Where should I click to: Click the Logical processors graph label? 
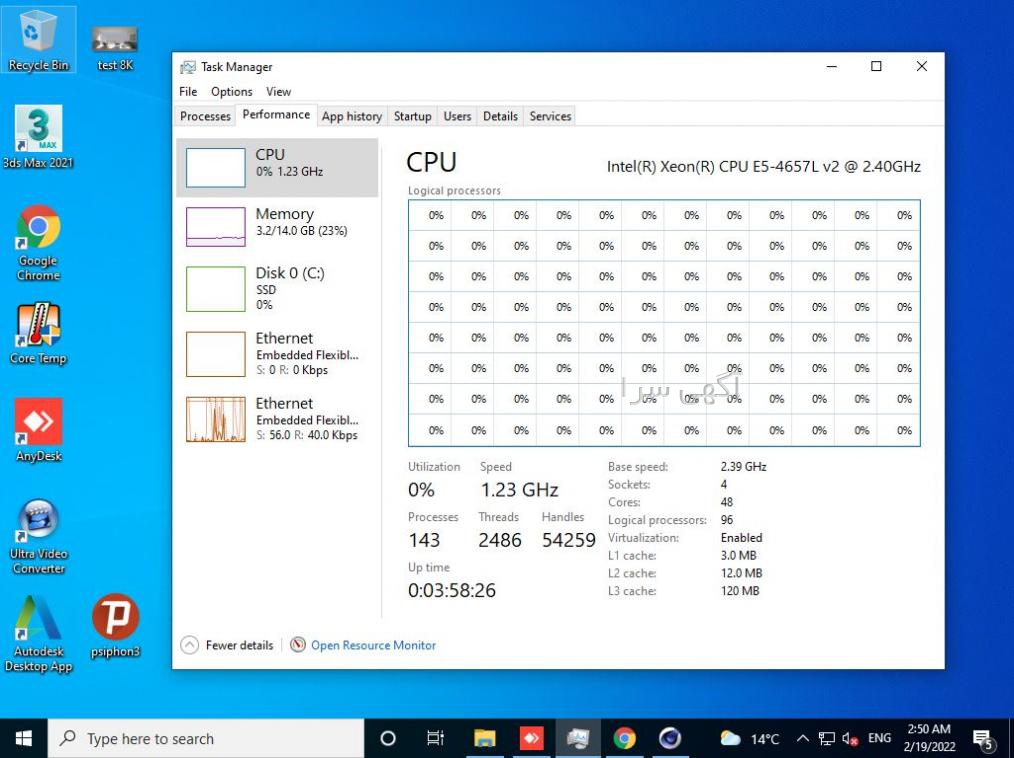tap(454, 191)
